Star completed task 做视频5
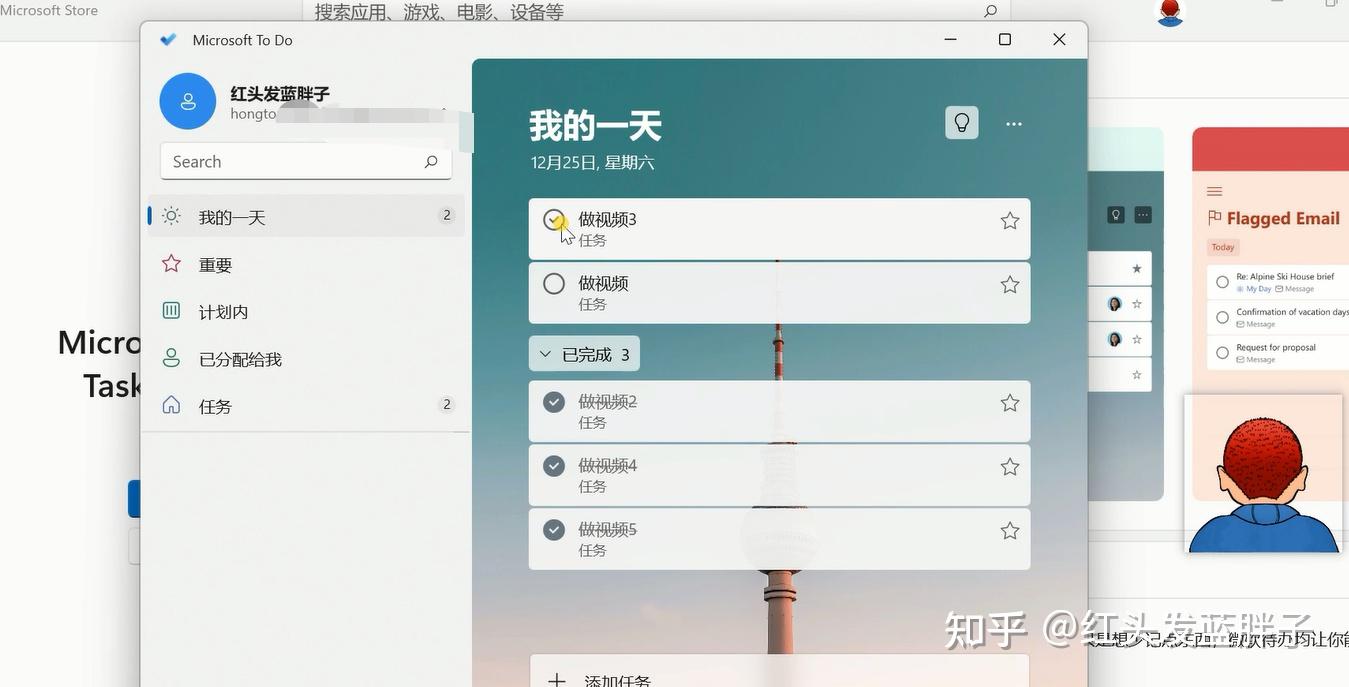The width and height of the screenshot is (1349, 687). (x=1010, y=531)
